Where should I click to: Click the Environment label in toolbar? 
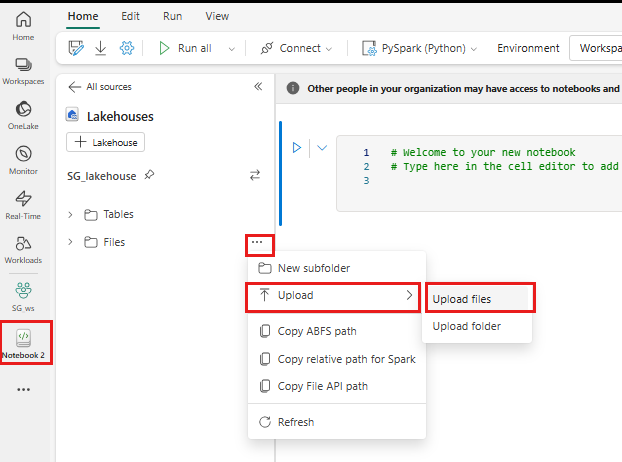528,48
